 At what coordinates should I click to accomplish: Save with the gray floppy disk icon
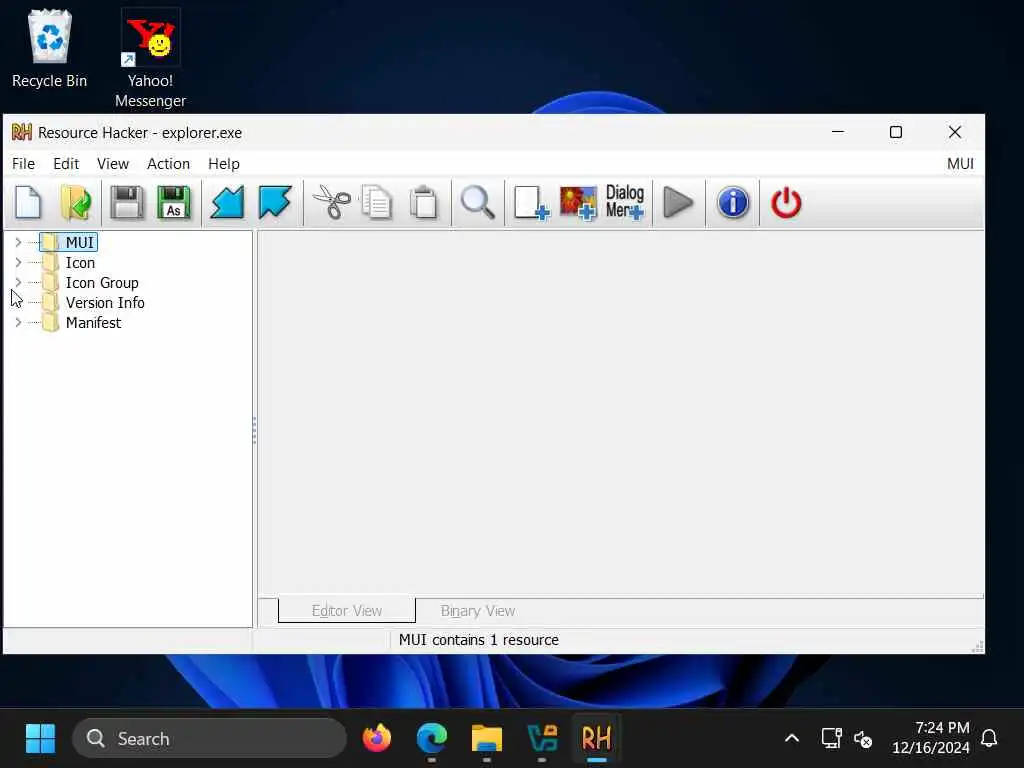click(127, 202)
